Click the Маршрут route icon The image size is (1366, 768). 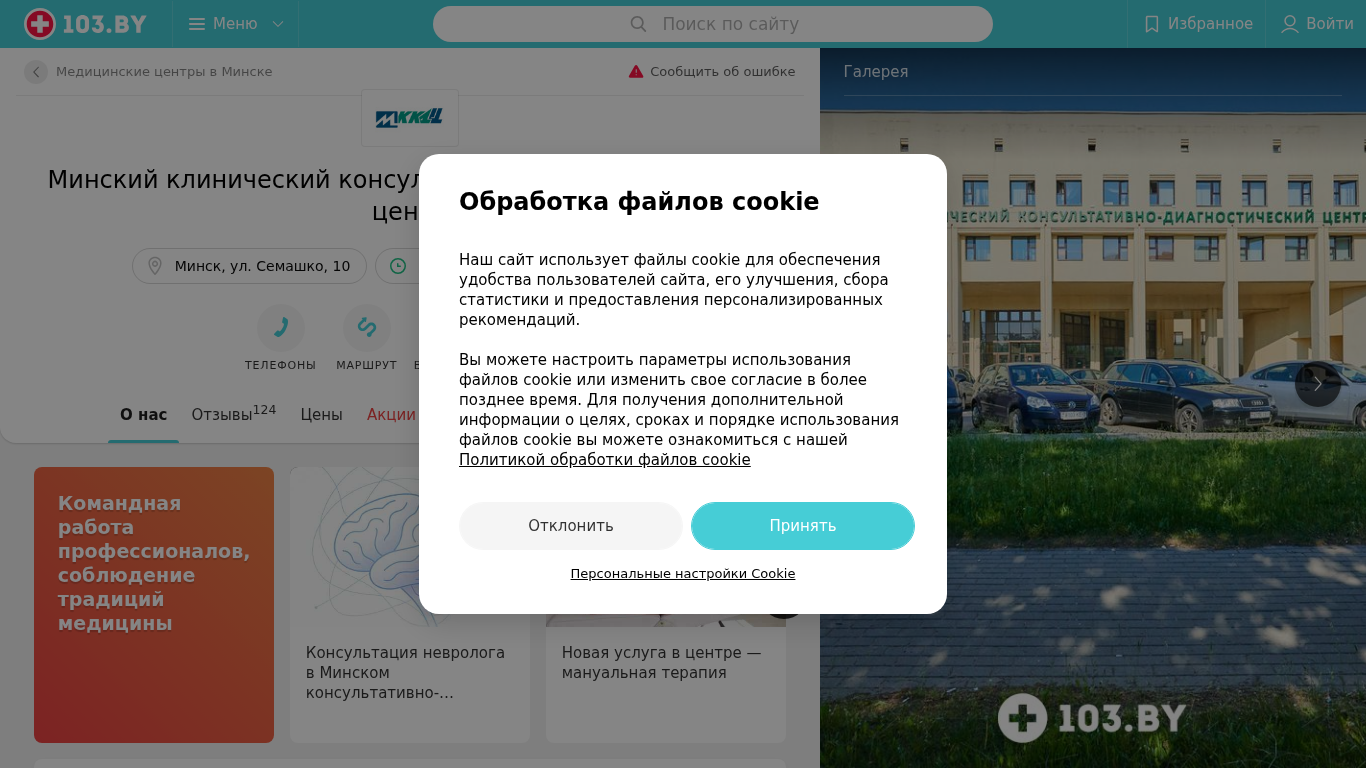tap(367, 328)
